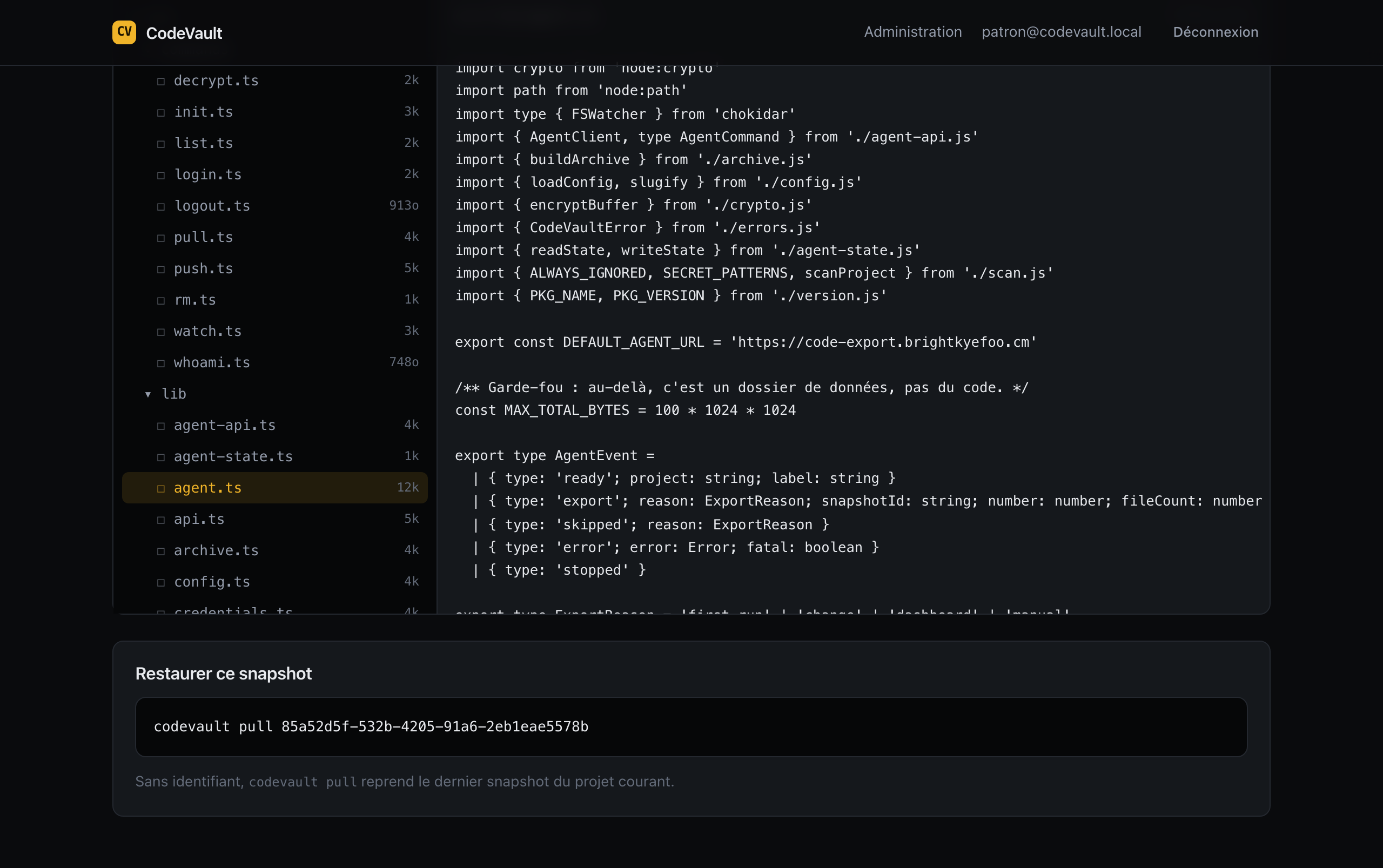Click file icon beside agent-state.ts
1383x868 pixels.
pyautogui.click(x=161, y=457)
